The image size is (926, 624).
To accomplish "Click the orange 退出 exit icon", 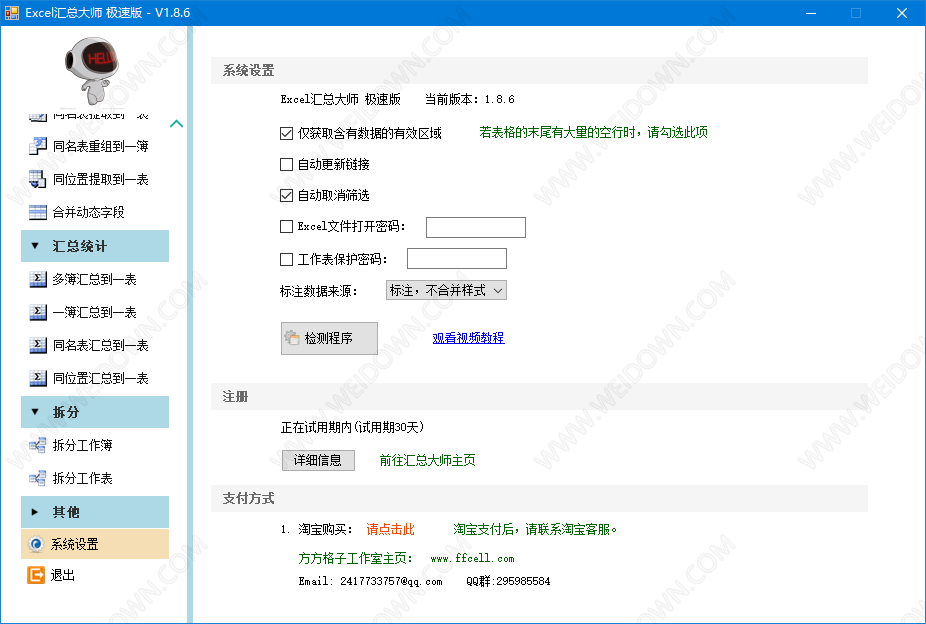I will coord(36,575).
